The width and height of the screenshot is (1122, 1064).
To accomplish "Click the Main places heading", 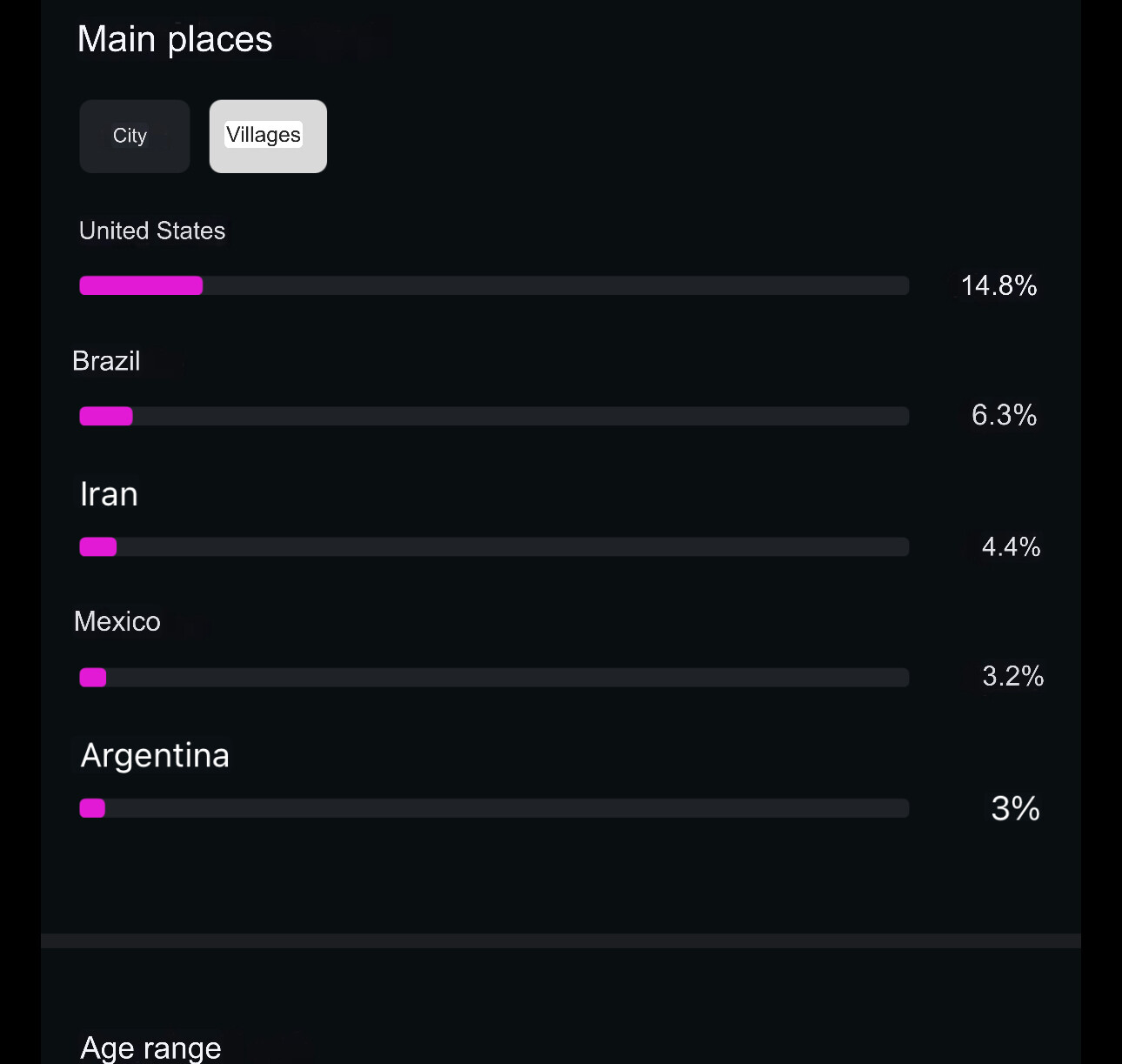I will [x=175, y=39].
